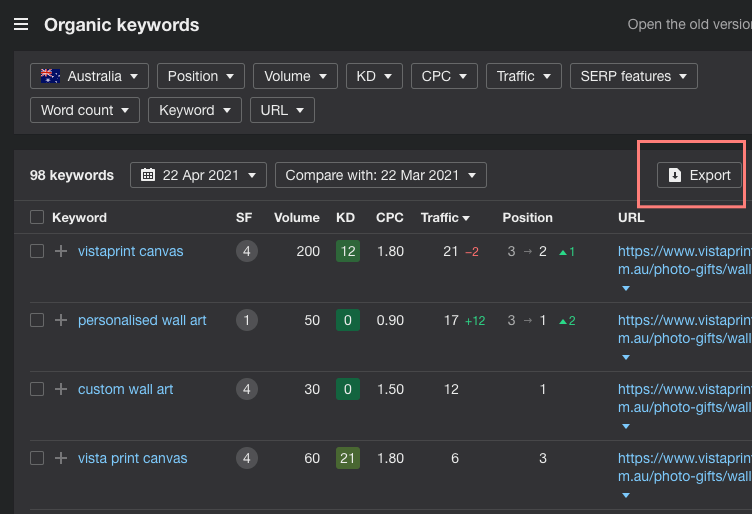This screenshot has height=514, width=752.
Task: Tick the checkbox for custom wall art
Action: pyautogui.click(x=37, y=389)
